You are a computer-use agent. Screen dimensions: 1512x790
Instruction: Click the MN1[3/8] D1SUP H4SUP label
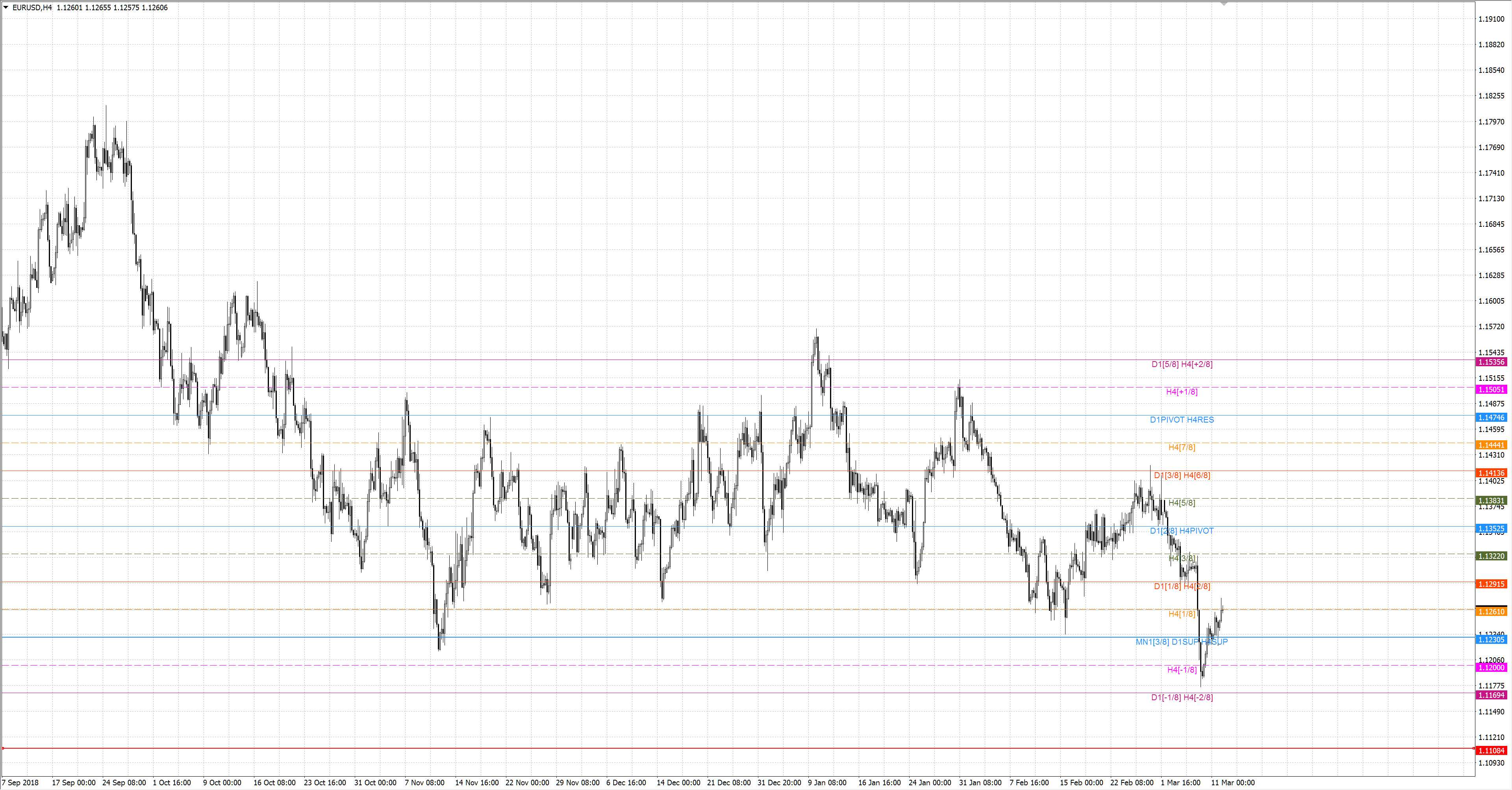coord(1181,642)
